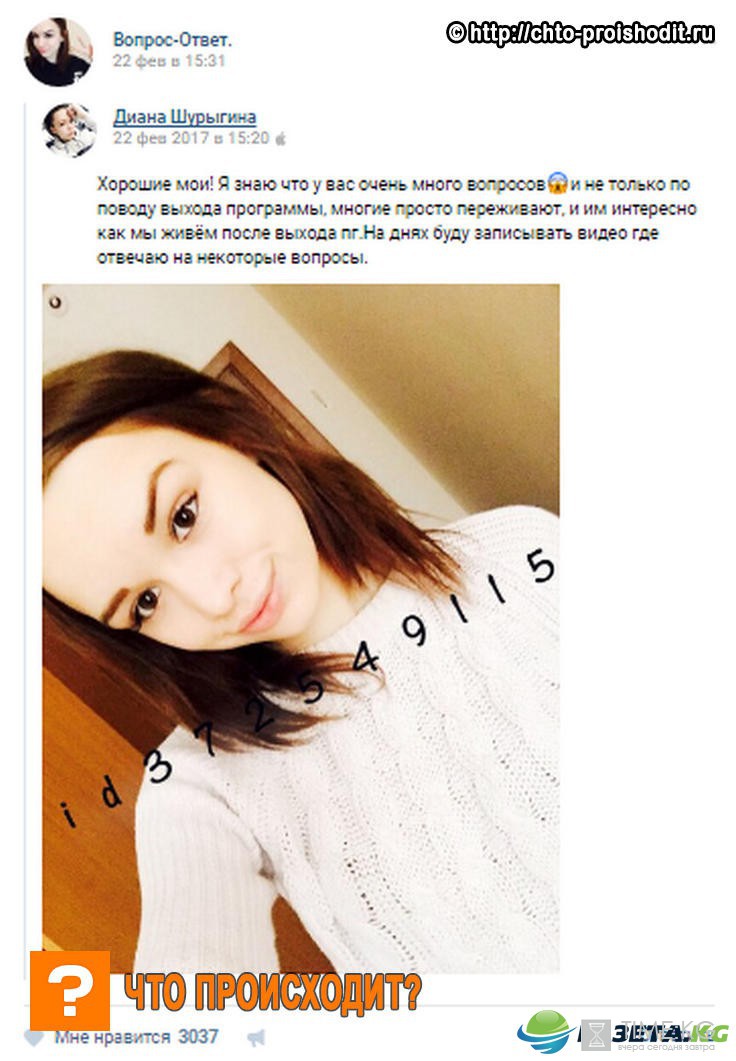
Task: Click the scared emoji in post text
Action: coord(557,183)
